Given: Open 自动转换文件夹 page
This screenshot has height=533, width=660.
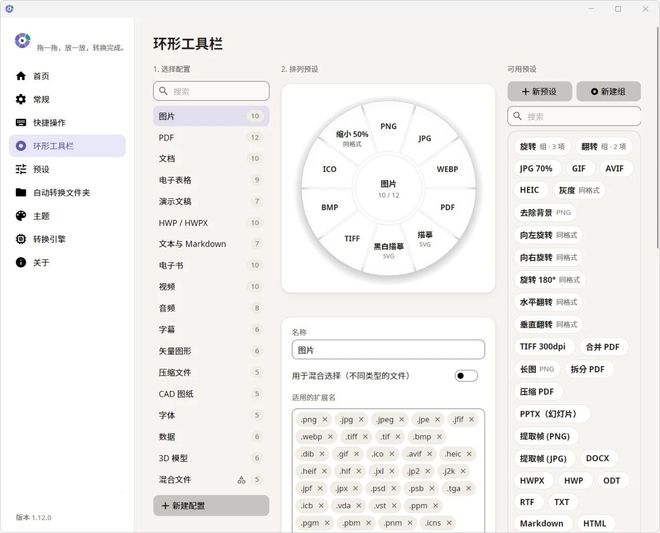Looking at the screenshot, I should 67,192.
